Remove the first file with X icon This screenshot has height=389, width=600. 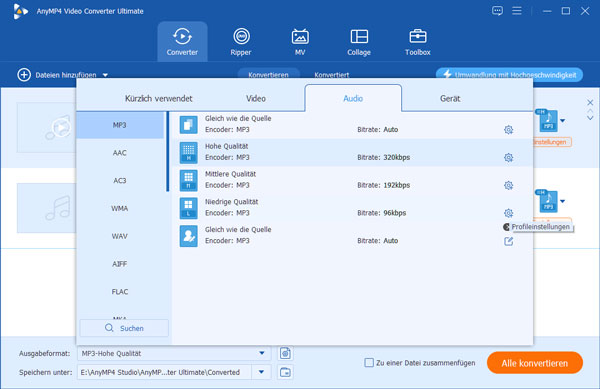[590, 103]
